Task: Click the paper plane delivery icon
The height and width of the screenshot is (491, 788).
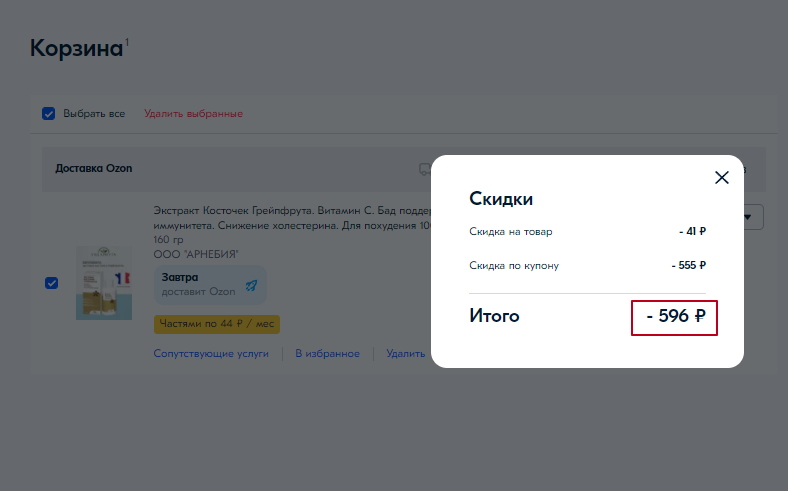Action: (x=251, y=285)
